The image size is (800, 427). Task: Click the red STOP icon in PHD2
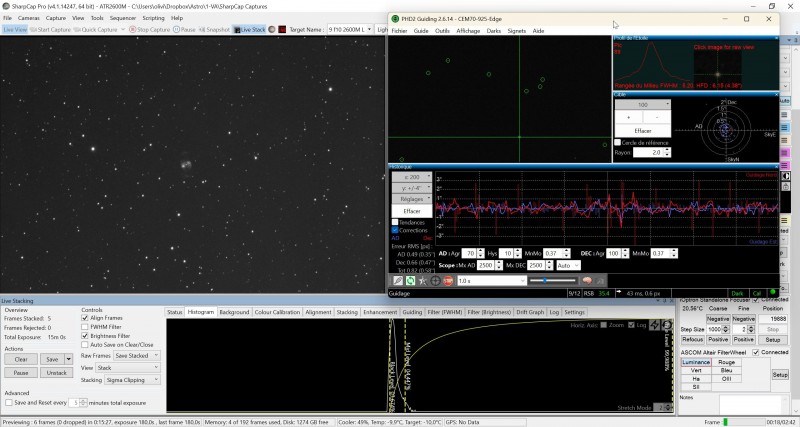pyautogui.click(x=448, y=281)
